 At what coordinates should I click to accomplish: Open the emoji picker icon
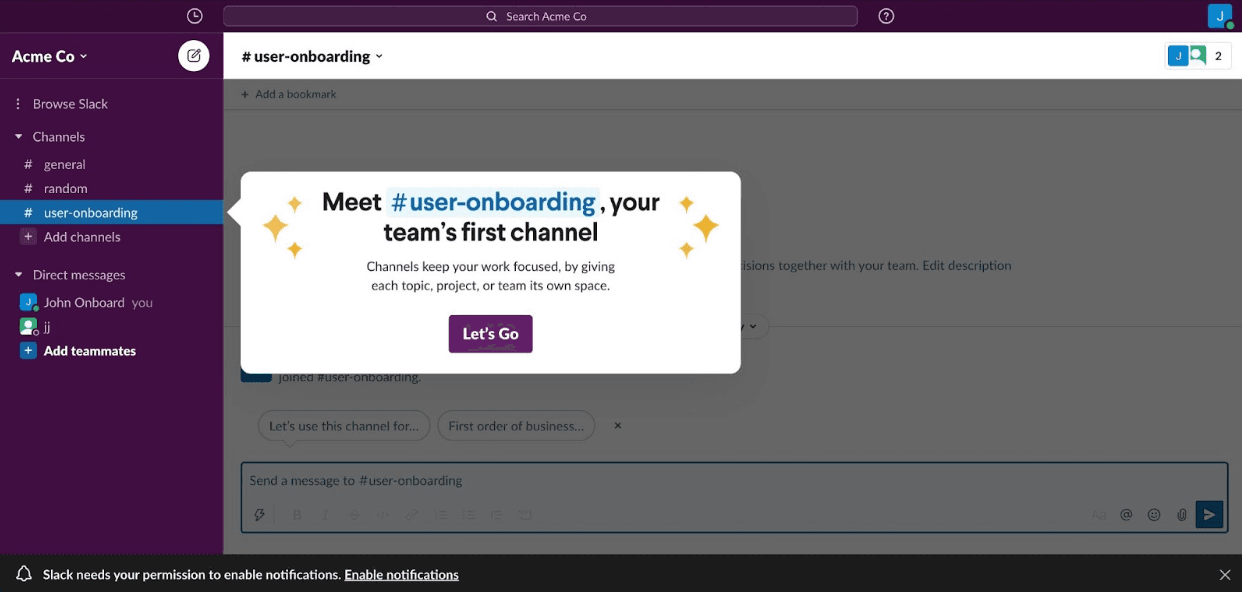pos(1154,515)
